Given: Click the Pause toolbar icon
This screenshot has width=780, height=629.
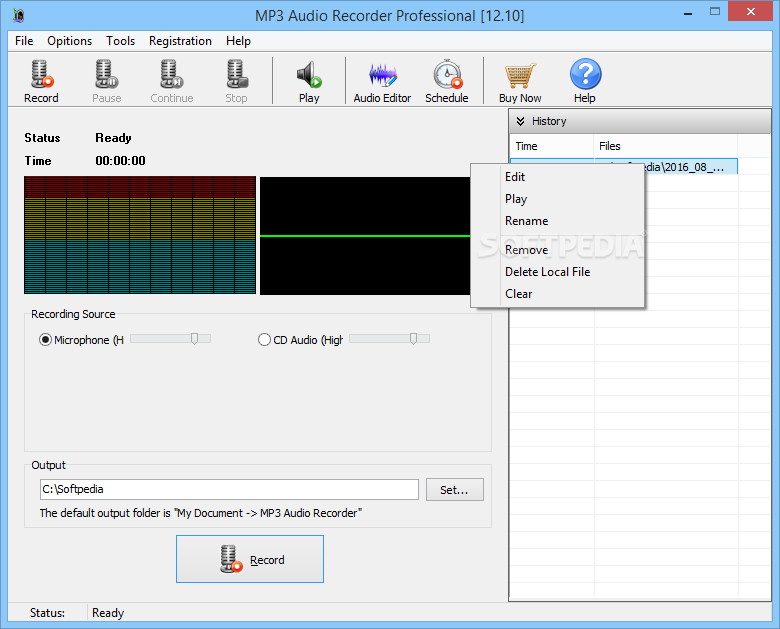Looking at the screenshot, I should (x=106, y=81).
